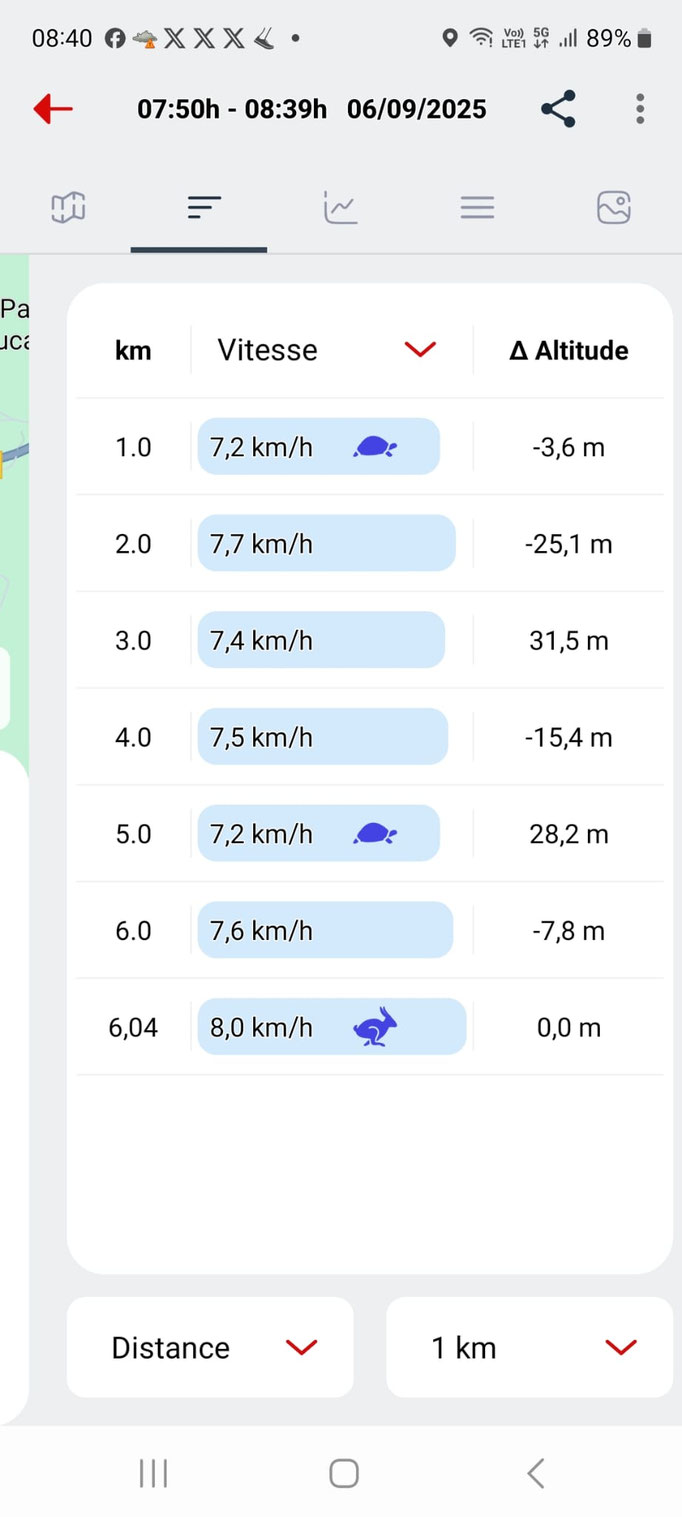Open Android recent apps button
This screenshot has height=1517, width=682.
coord(153,1473)
